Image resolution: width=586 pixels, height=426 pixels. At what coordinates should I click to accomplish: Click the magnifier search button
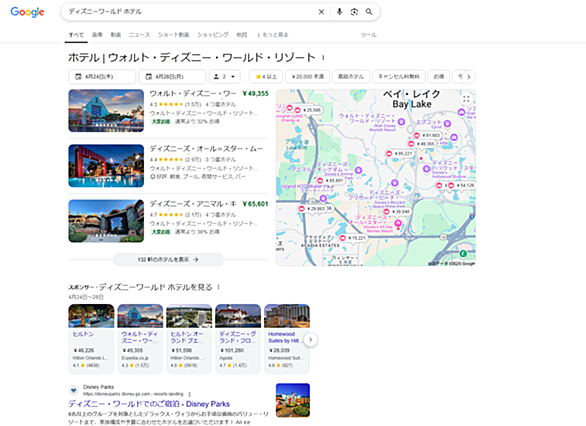[x=369, y=12]
